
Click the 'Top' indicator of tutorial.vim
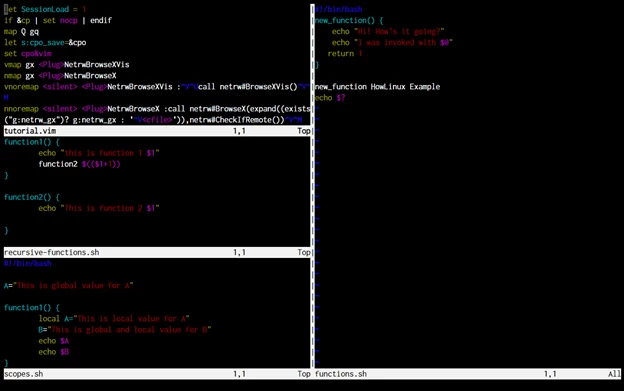click(x=304, y=131)
